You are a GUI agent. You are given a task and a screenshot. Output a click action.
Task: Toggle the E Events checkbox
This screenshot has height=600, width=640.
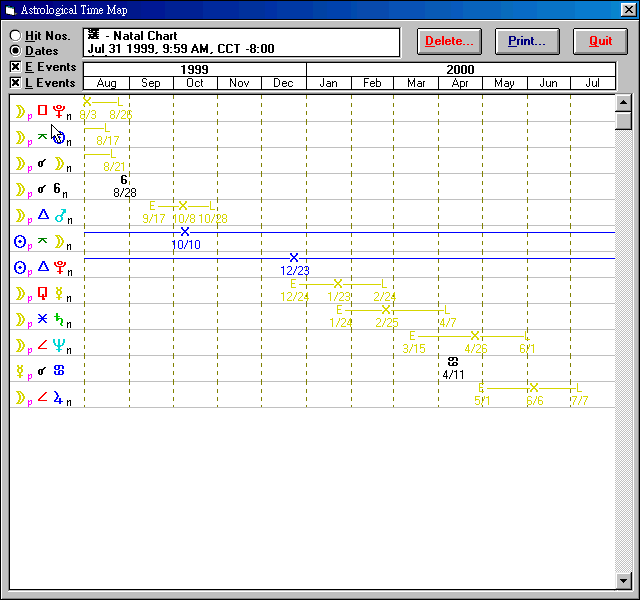[16, 67]
